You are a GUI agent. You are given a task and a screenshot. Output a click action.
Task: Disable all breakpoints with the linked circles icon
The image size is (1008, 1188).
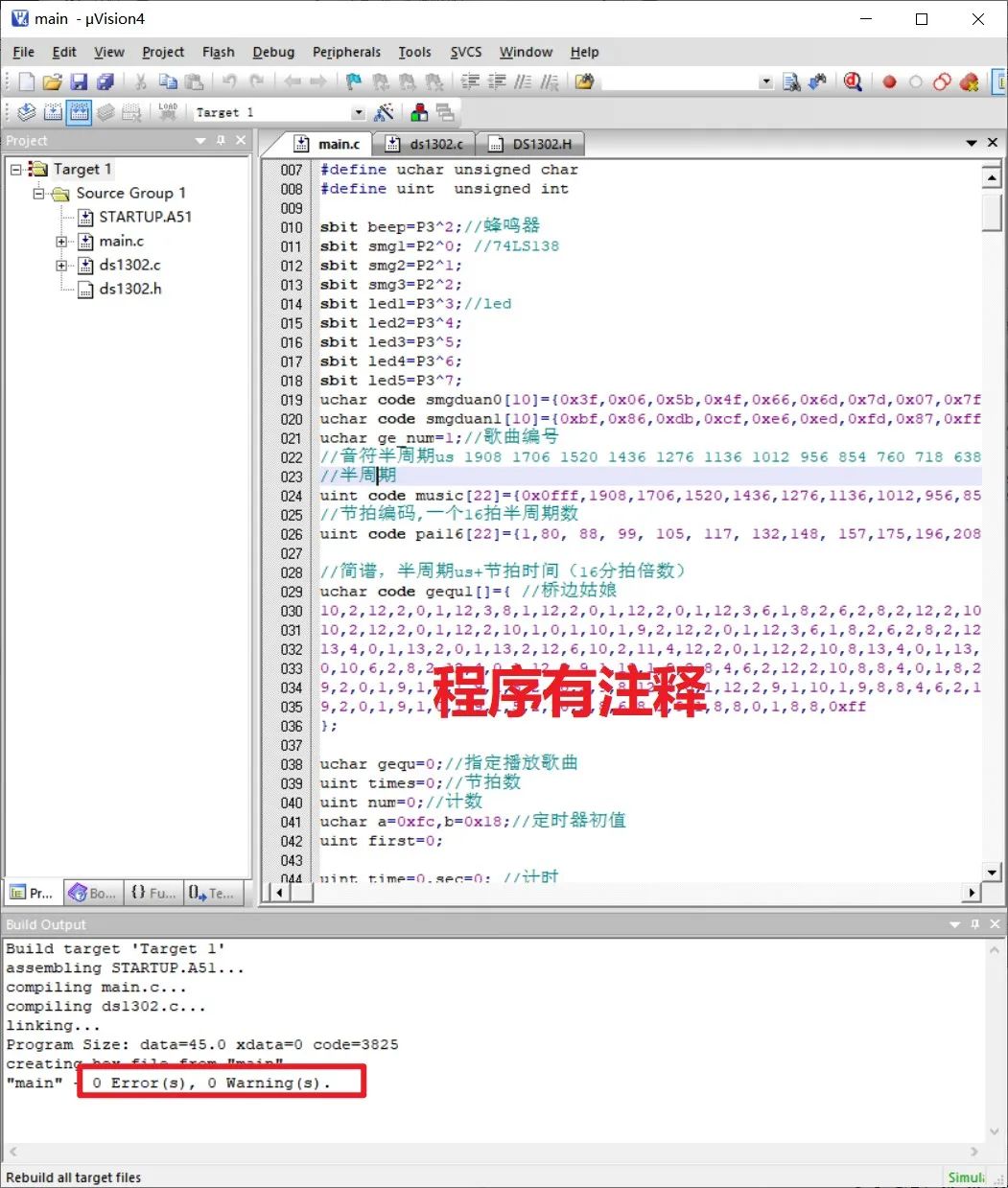pyautogui.click(x=942, y=82)
